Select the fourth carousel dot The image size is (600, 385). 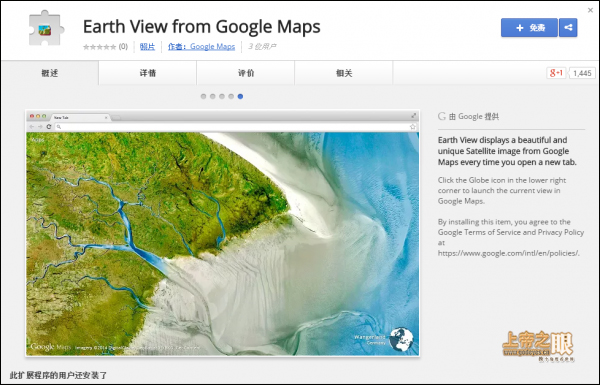(231, 96)
